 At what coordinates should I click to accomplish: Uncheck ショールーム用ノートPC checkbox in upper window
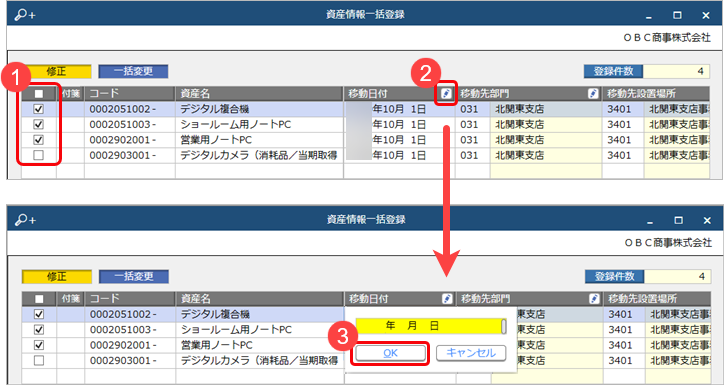[39, 125]
